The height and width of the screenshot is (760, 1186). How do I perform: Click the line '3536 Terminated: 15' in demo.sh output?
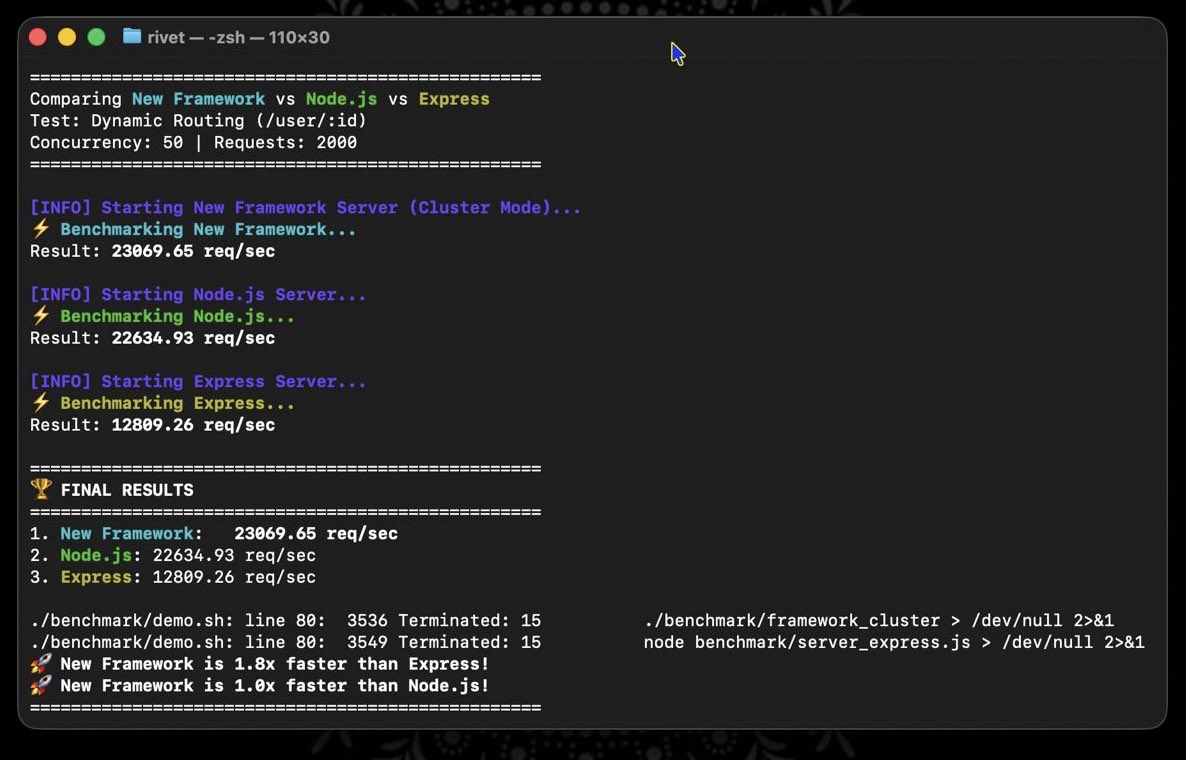point(286,620)
